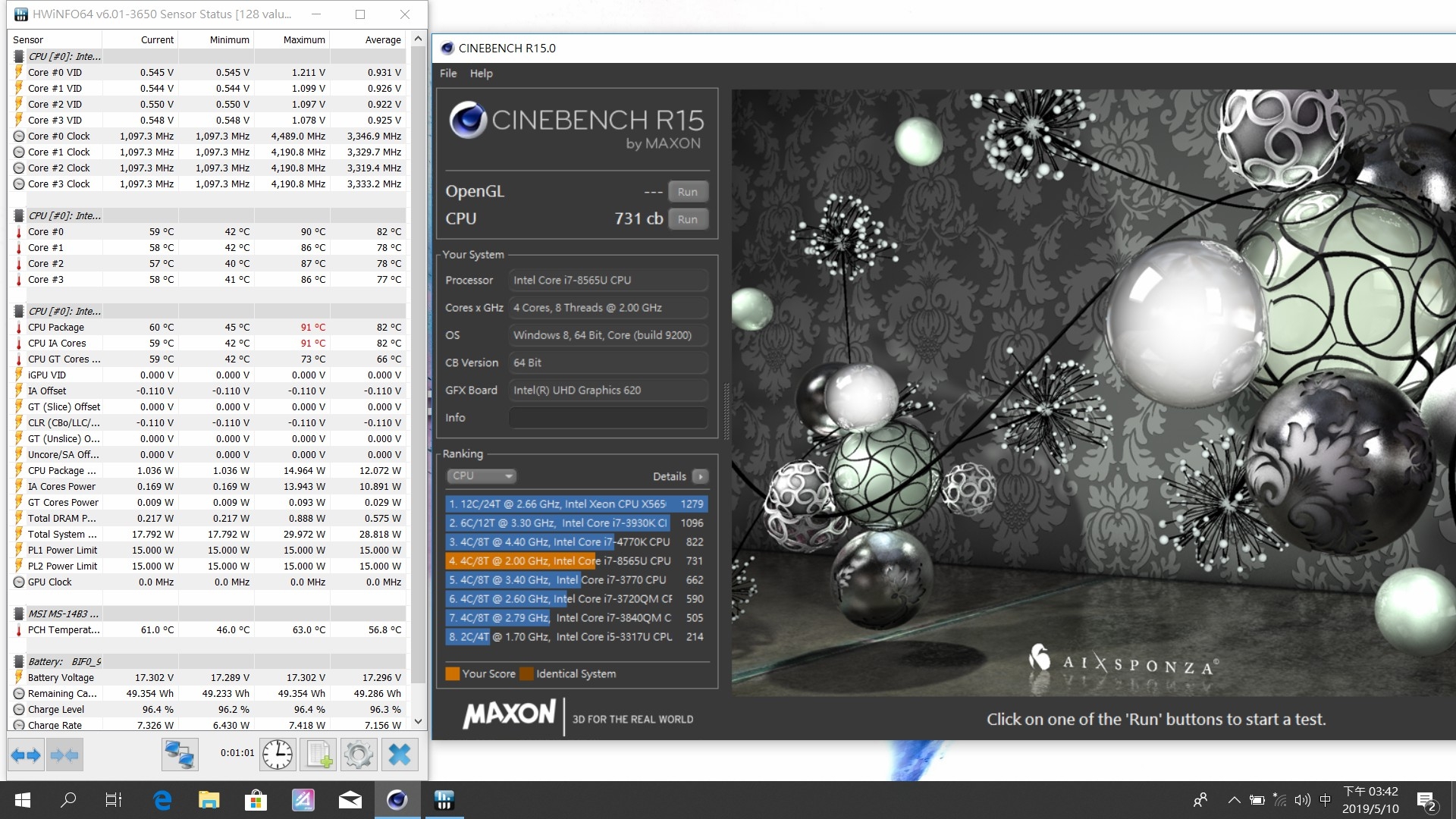1456x819 pixels.
Task: Select ranking entry i7-3770 with 662
Action: pyautogui.click(x=576, y=579)
